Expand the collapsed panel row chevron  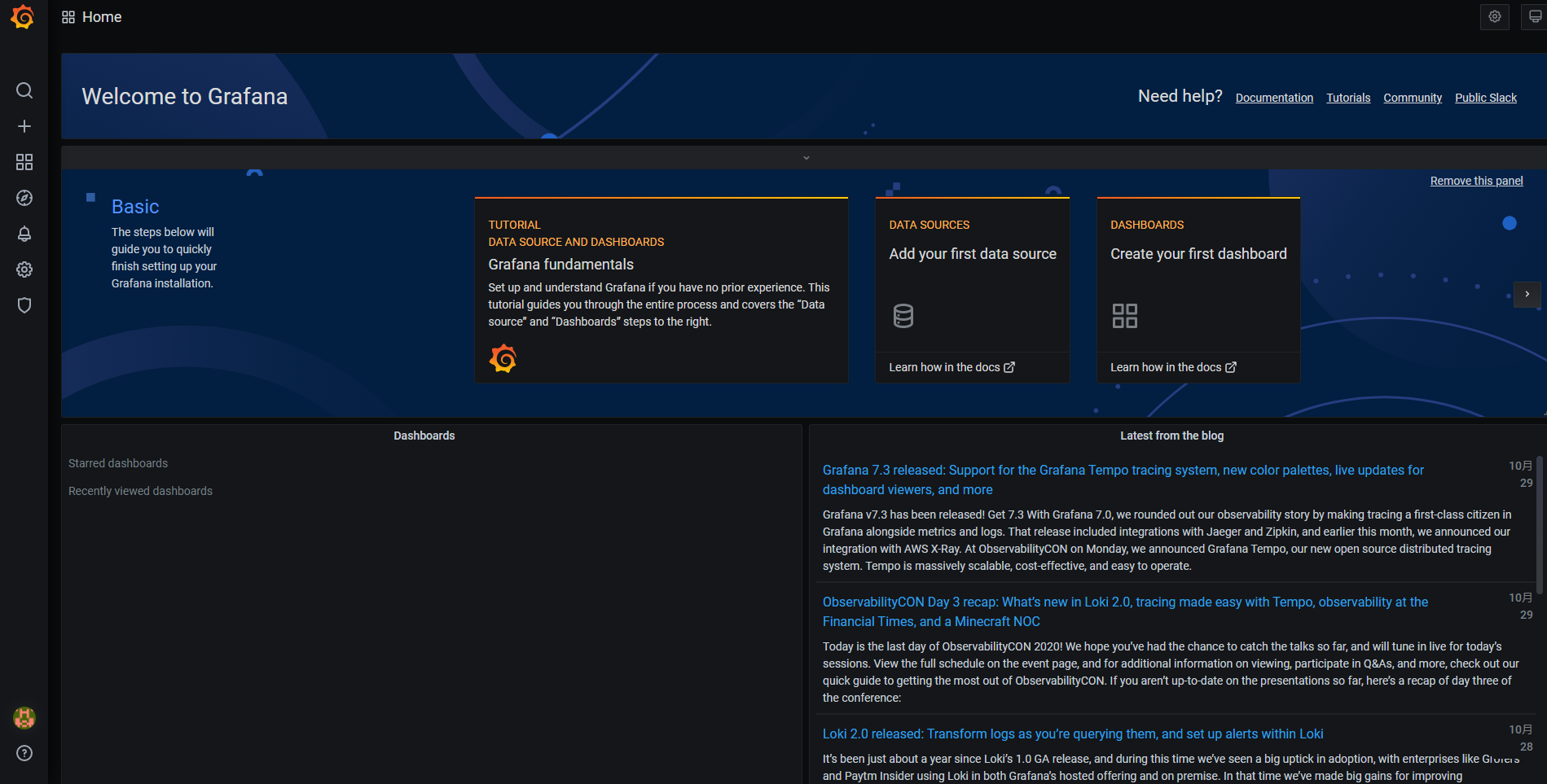point(806,158)
